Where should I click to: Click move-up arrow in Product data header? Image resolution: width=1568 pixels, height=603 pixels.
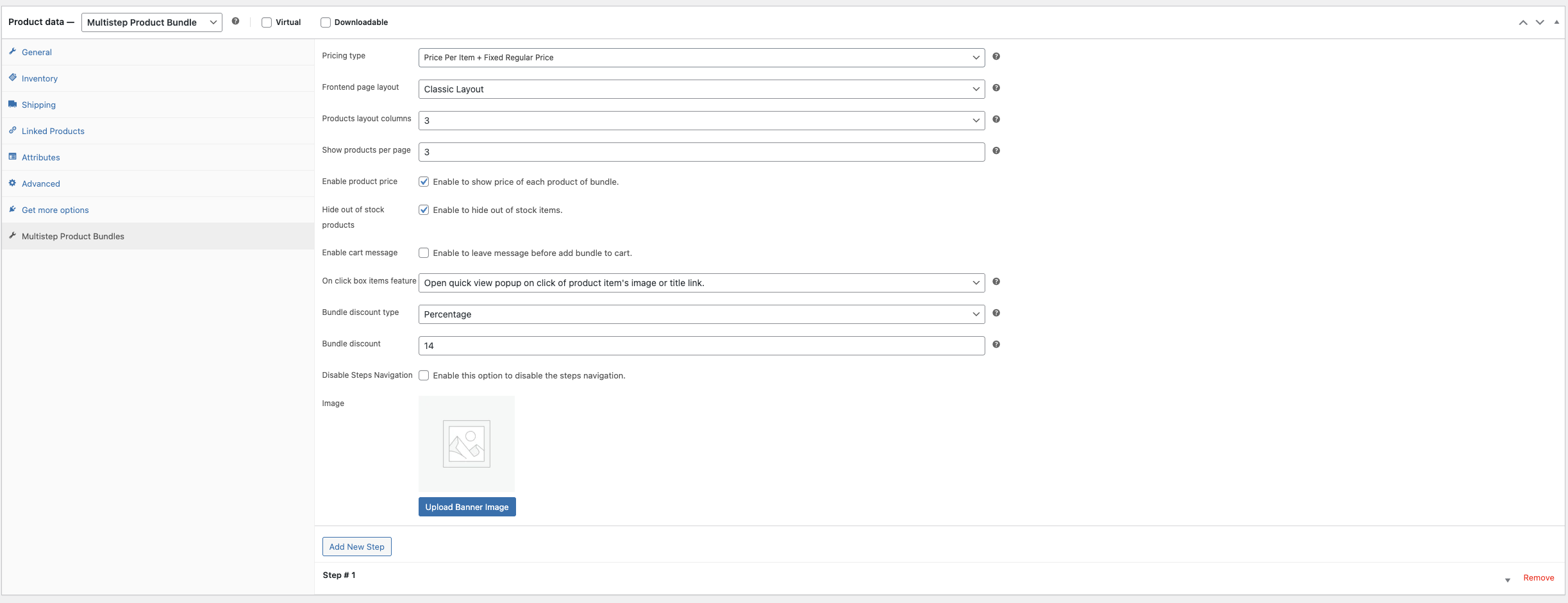tap(1522, 22)
